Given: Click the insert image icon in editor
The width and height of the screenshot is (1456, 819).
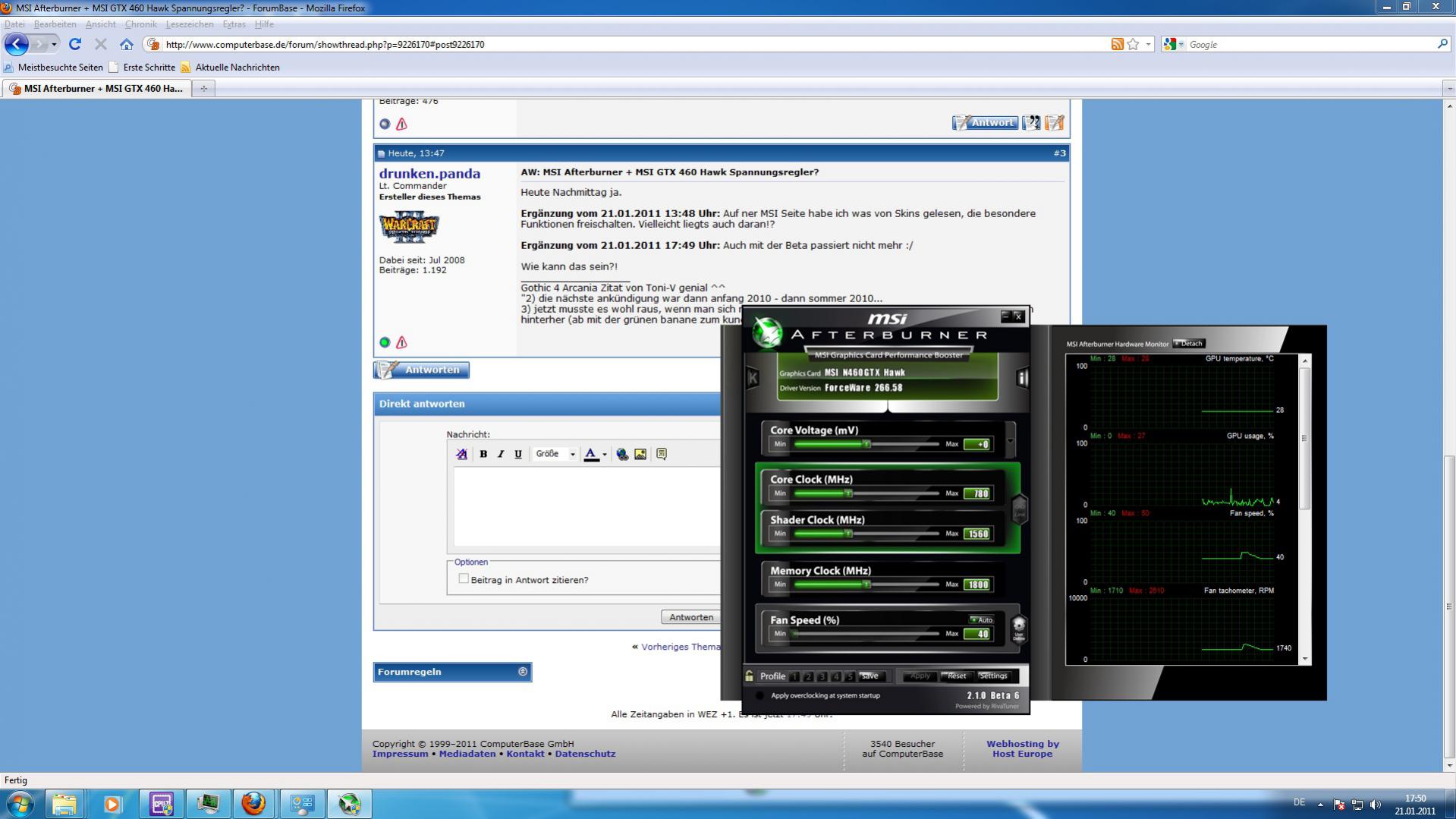Looking at the screenshot, I should [x=640, y=454].
